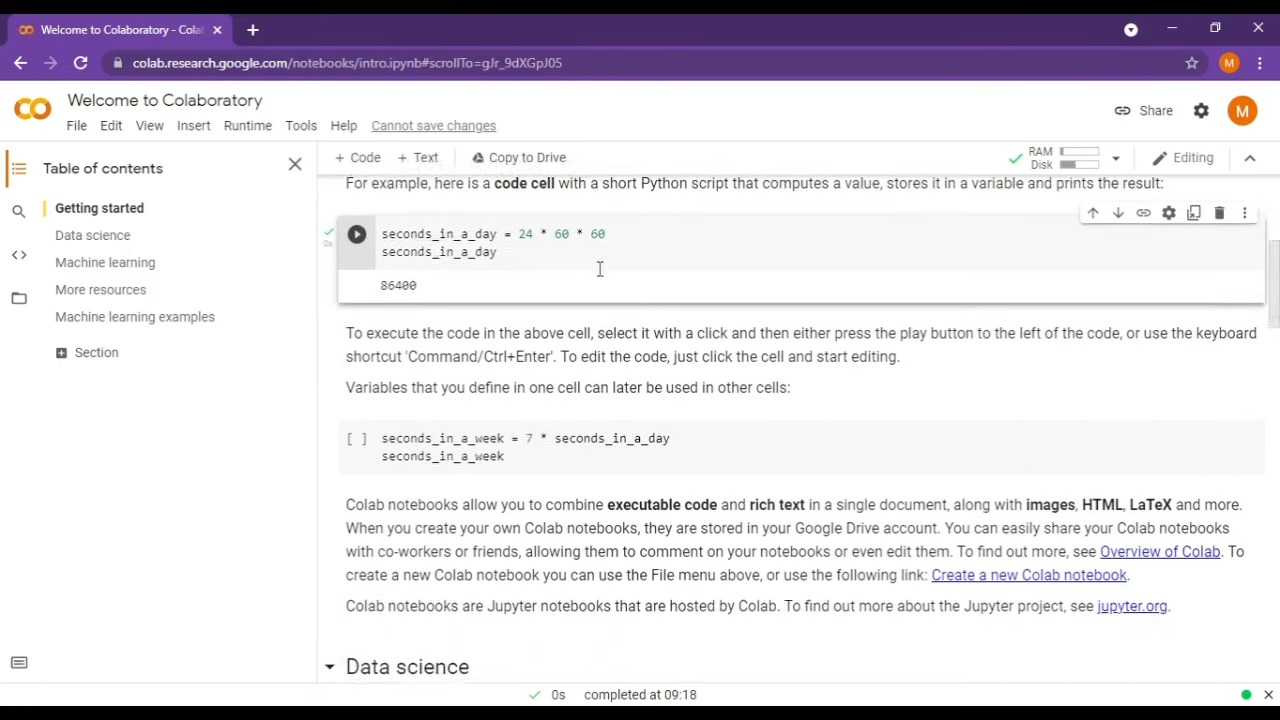Image resolution: width=1280 pixels, height=720 pixels.
Task: Open the search panel in left sidebar
Action: pos(19,211)
